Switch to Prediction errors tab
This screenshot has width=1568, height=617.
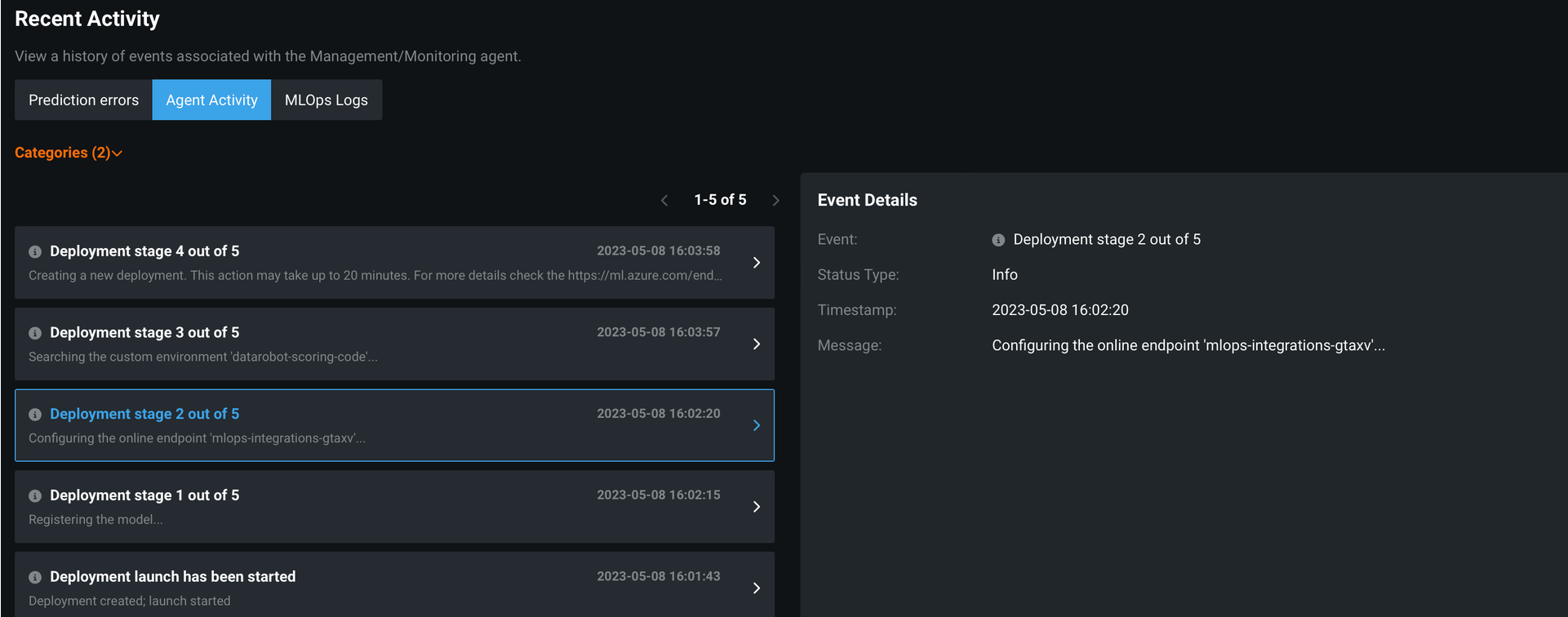click(x=83, y=100)
